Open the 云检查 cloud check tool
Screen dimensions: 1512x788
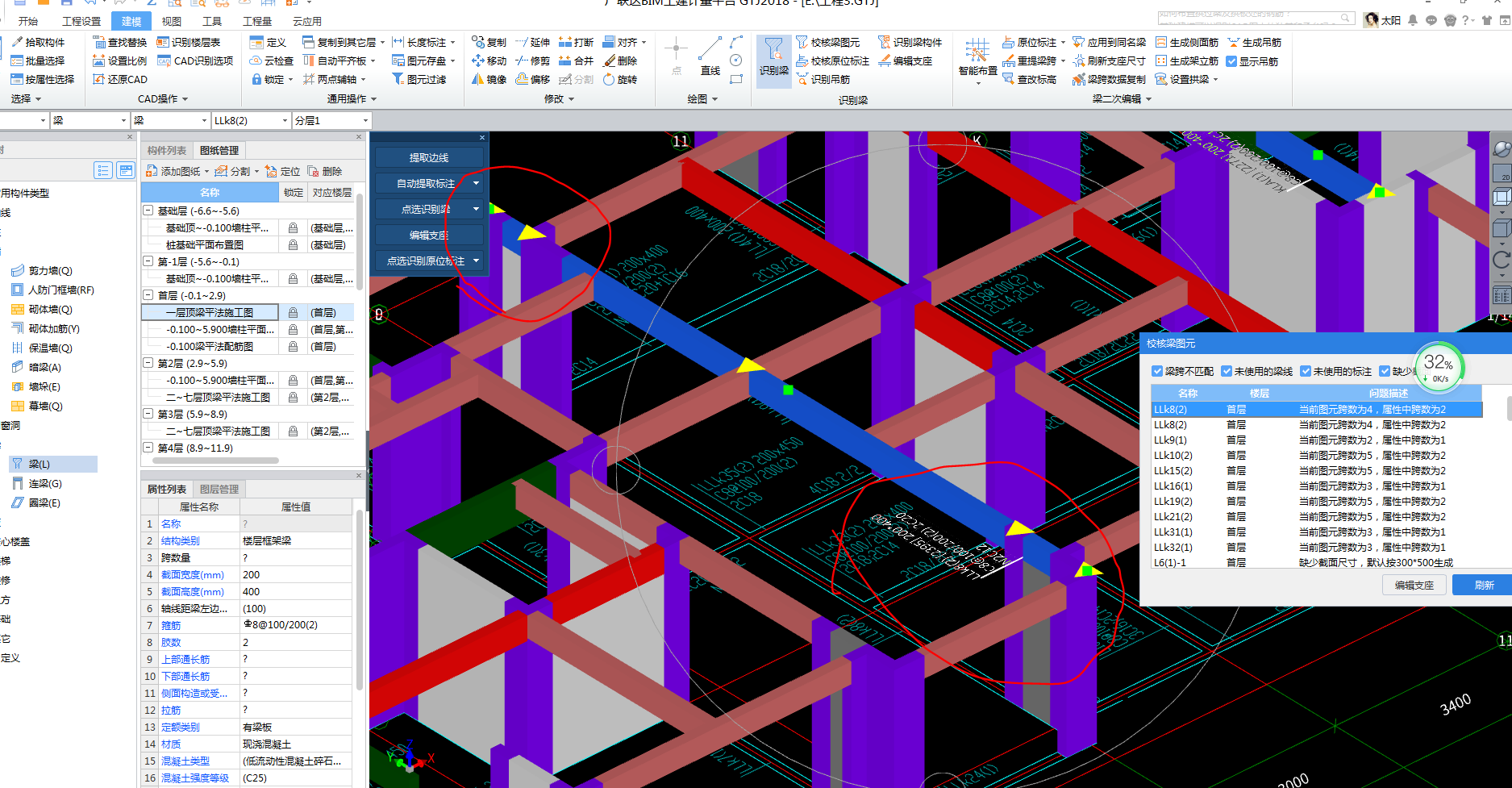(x=272, y=60)
